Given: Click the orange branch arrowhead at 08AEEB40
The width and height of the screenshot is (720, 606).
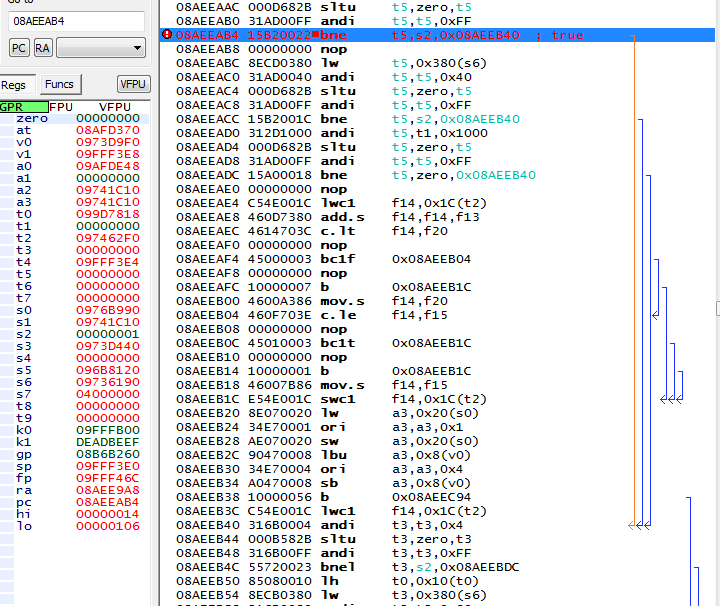Looking at the screenshot, I should 633,524.
